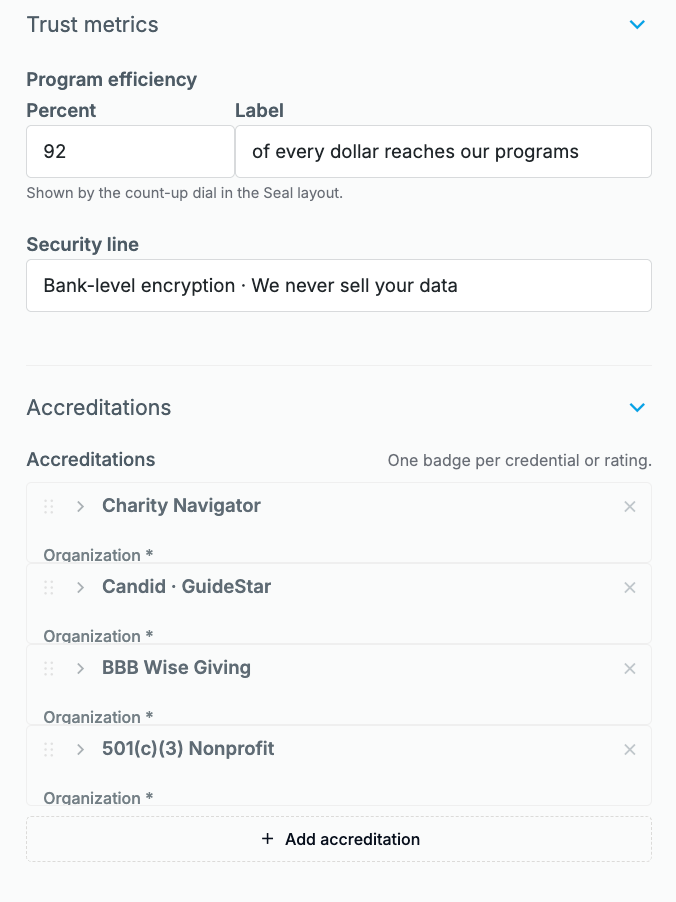Viewport: 676px width, 902px height.
Task: Focus the Security line text field
Action: pyautogui.click(x=339, y=285)
